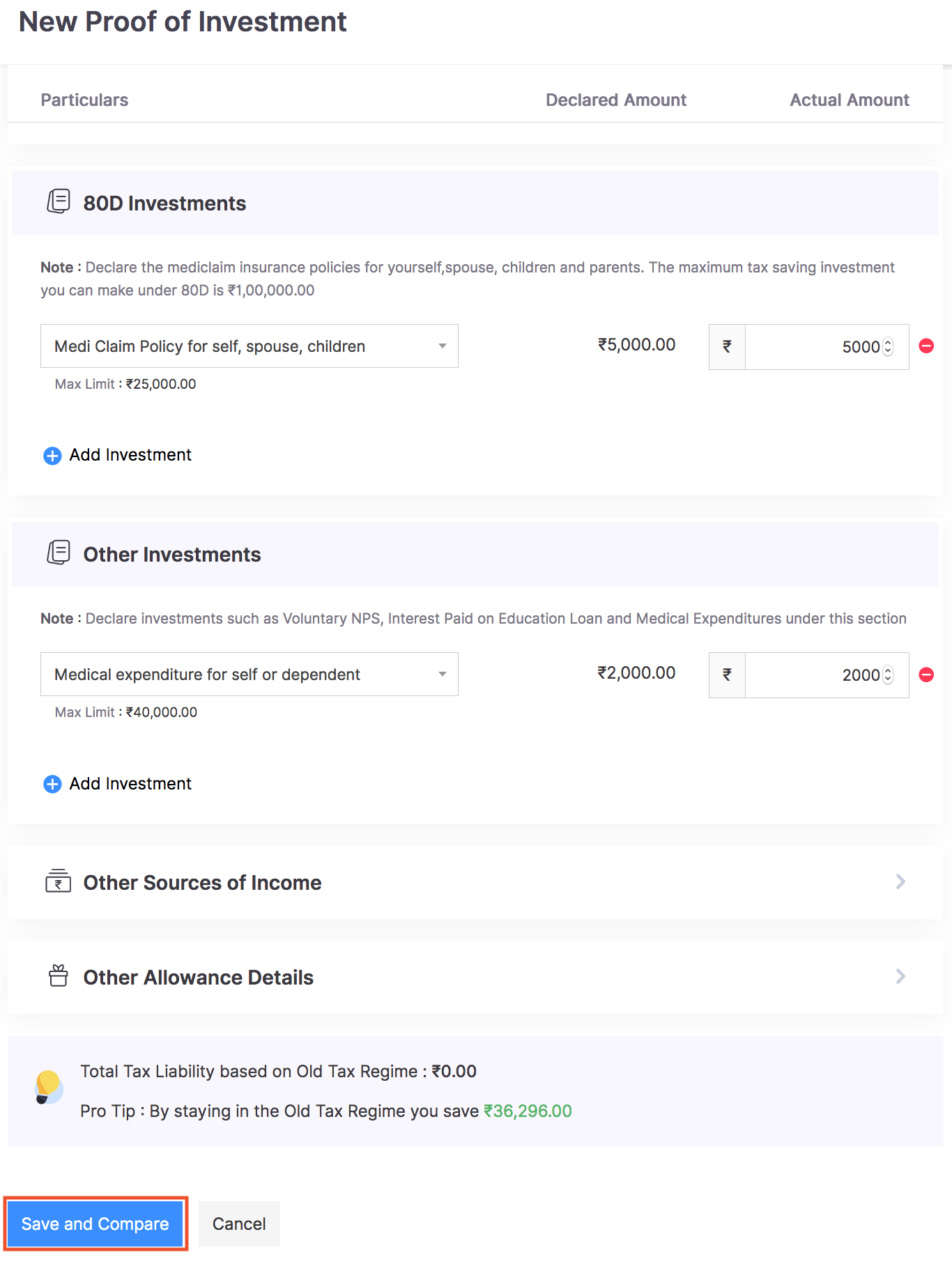Click Add Investment link in Other Investments
Viewport: 952px width, 1264px height.
point(130,784)
